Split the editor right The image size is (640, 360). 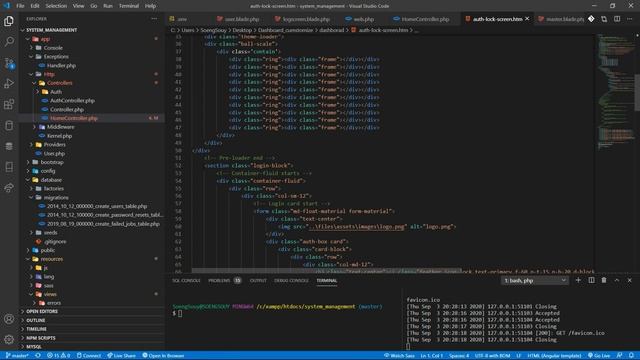tap(617, 19)
